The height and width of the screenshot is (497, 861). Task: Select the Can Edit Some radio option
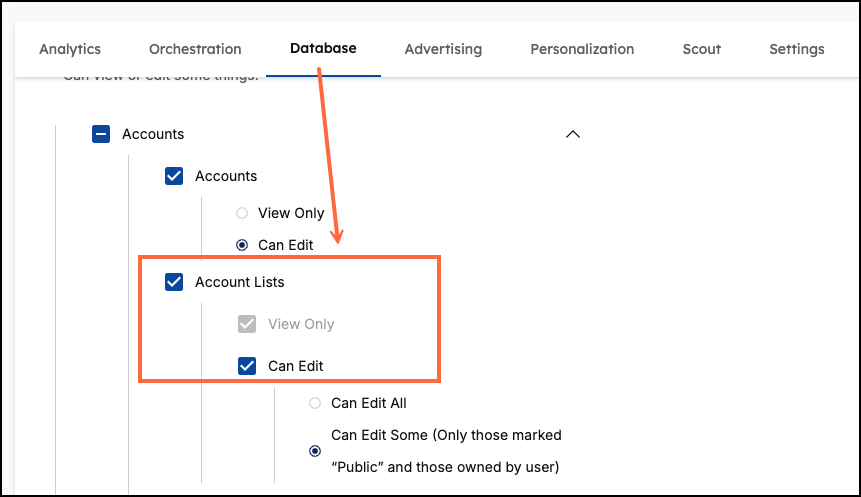tap(315, 451)
